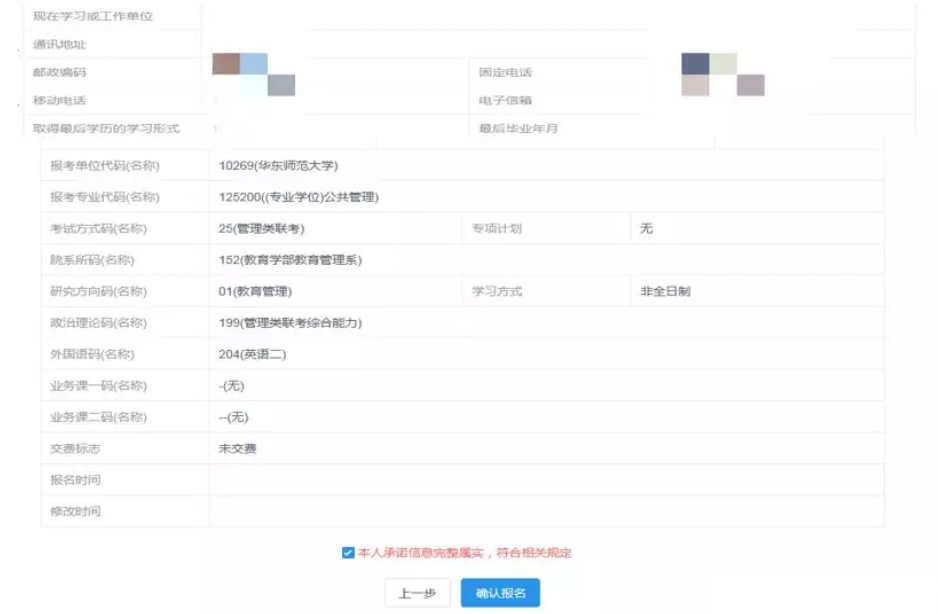Click the 移动电话 label
Image resolution: width=938 pixels, height=614 pixels.
click(x=59, y=101)
